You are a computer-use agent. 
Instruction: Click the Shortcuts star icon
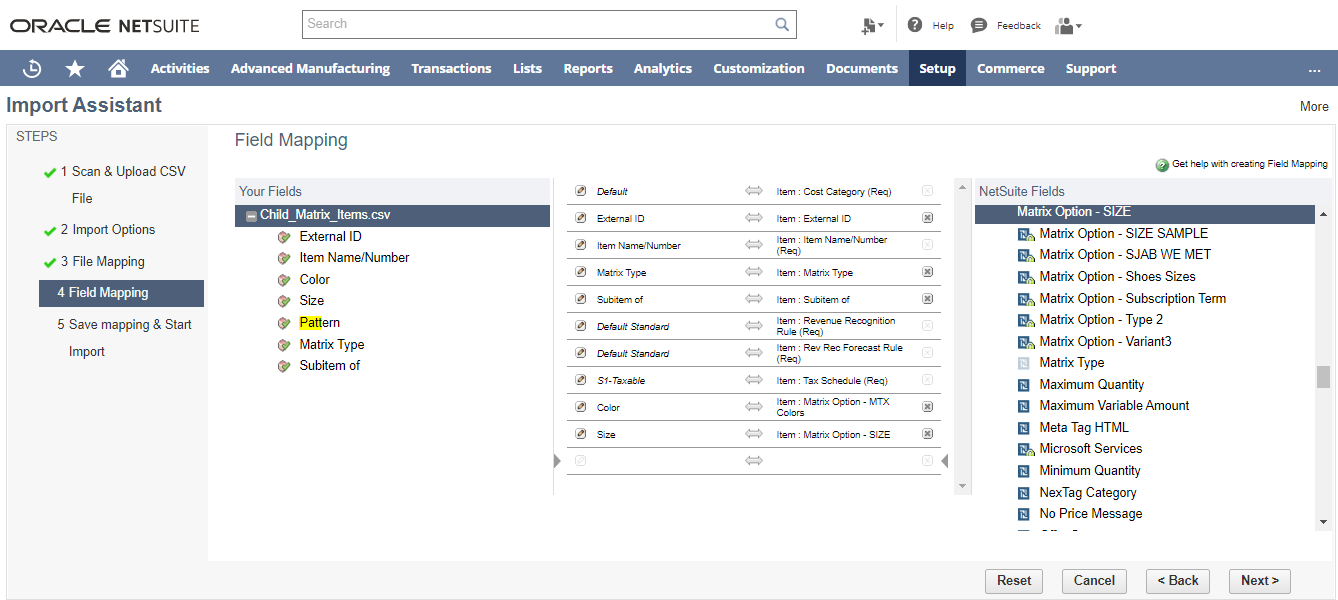coord(75,68)
